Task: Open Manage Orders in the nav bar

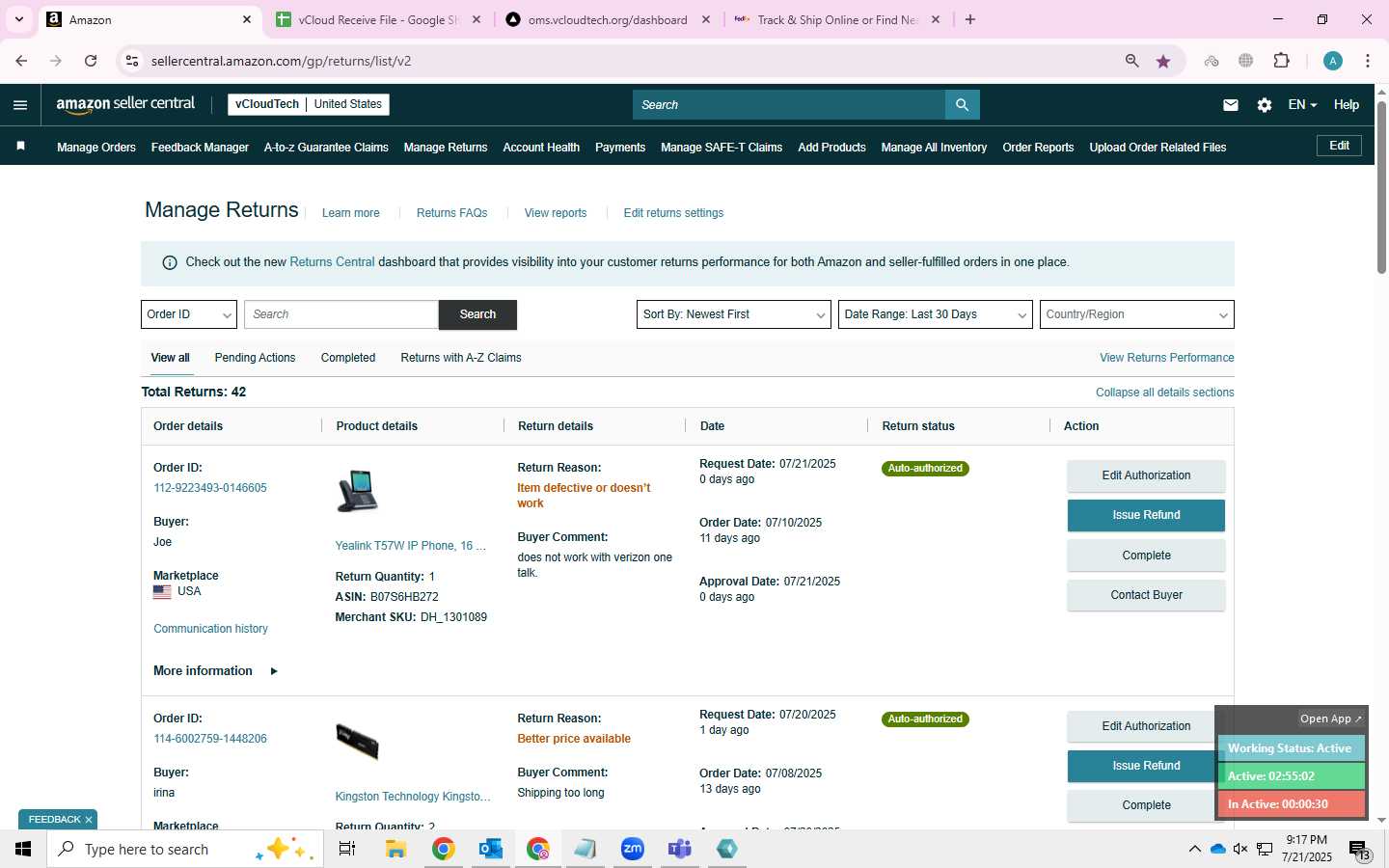Action: click(x=96, y=148)
